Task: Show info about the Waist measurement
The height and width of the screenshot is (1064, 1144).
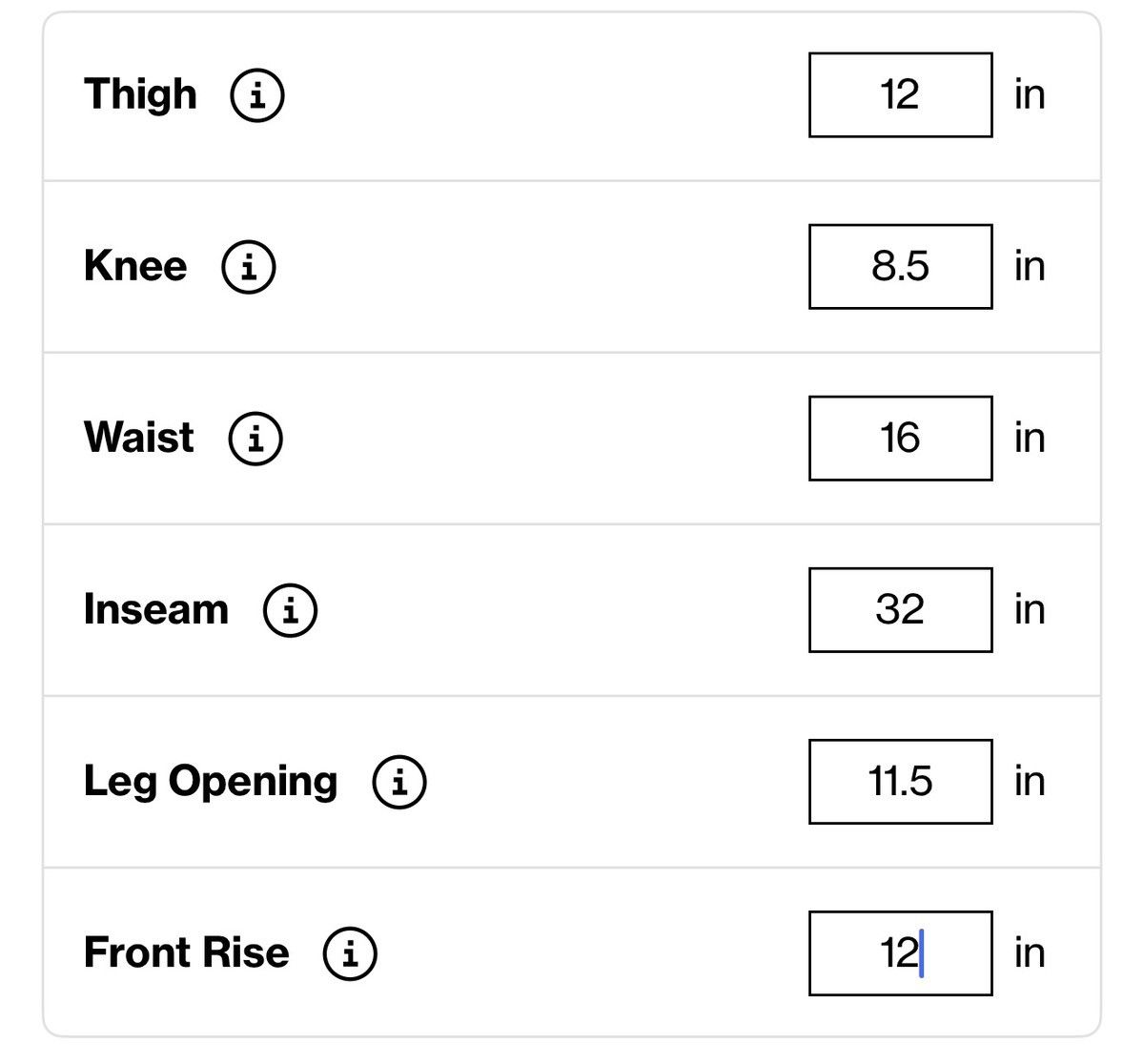Action: click(255, 439)
